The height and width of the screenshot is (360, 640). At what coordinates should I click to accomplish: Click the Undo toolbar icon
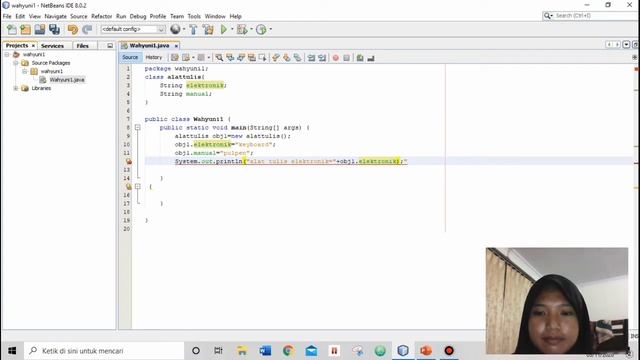[73, 29]
